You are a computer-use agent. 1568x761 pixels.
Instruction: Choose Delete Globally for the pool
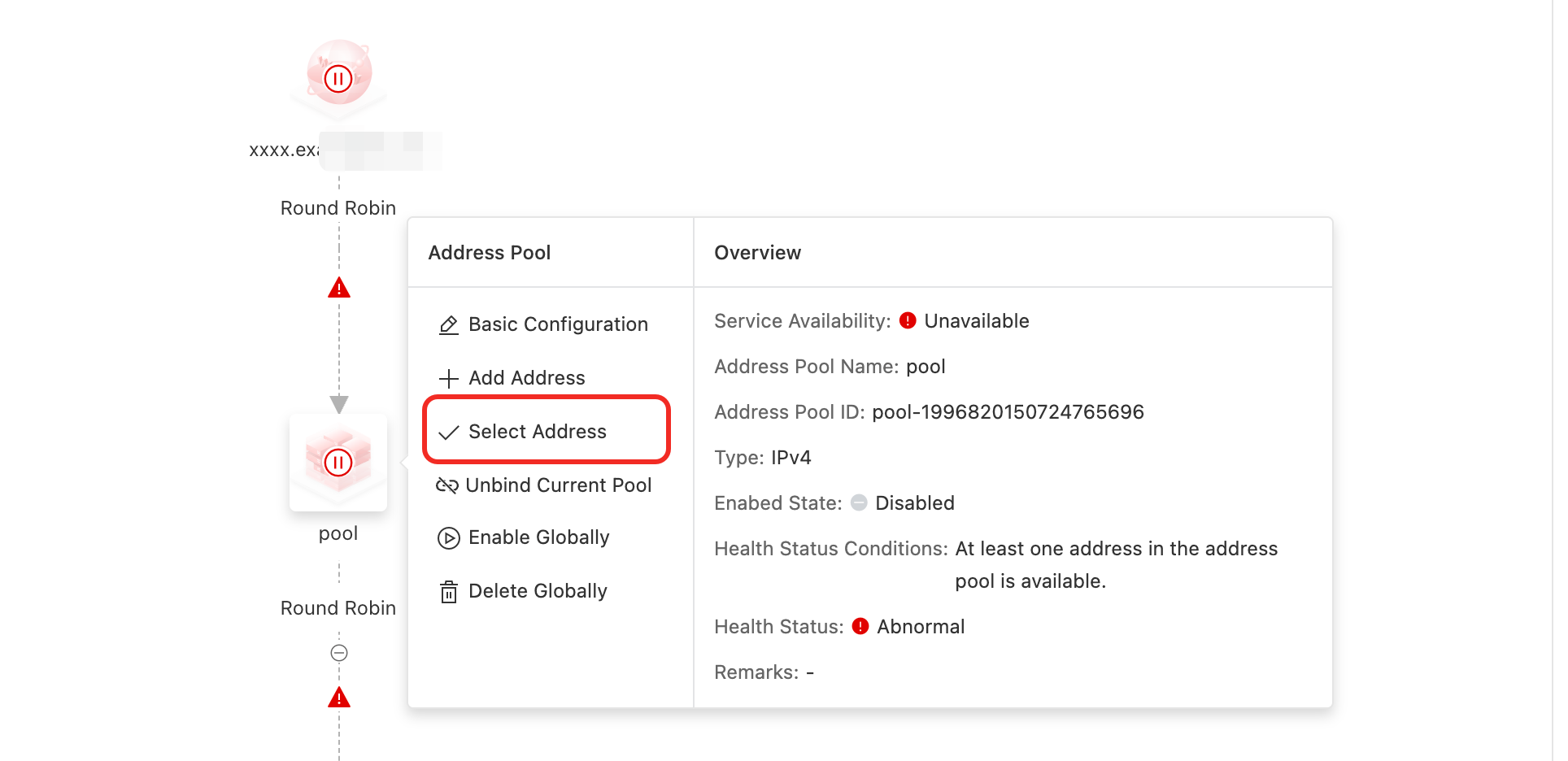[x=523, y=591]
